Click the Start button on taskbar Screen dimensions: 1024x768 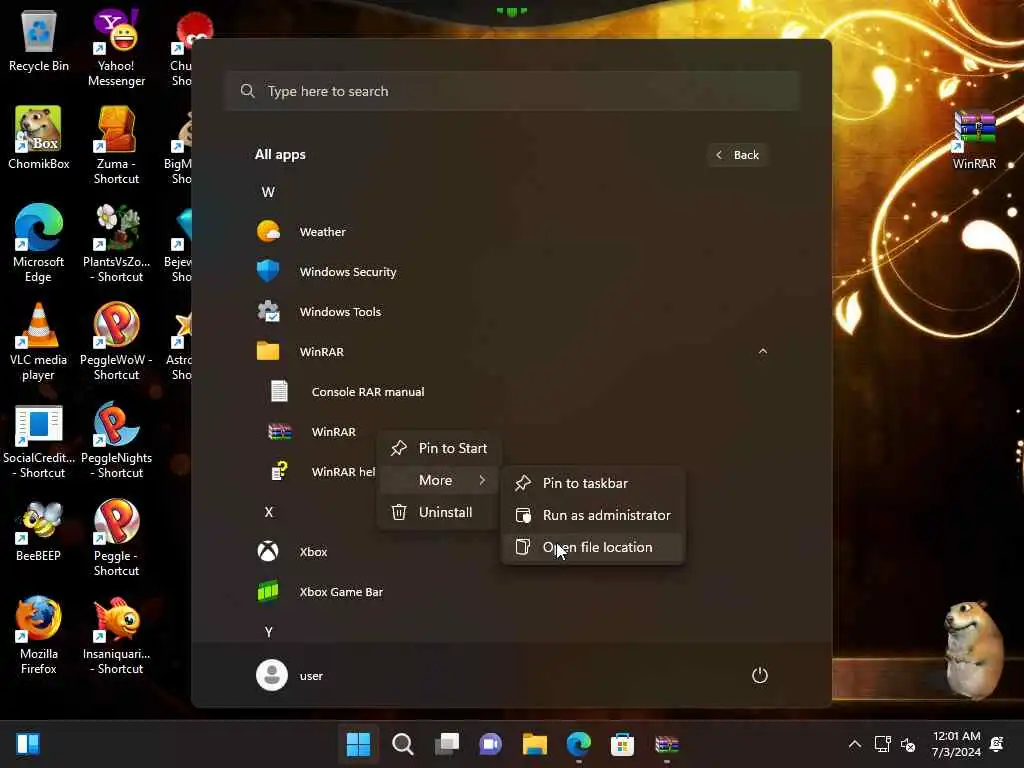click(x=358, y=744)
